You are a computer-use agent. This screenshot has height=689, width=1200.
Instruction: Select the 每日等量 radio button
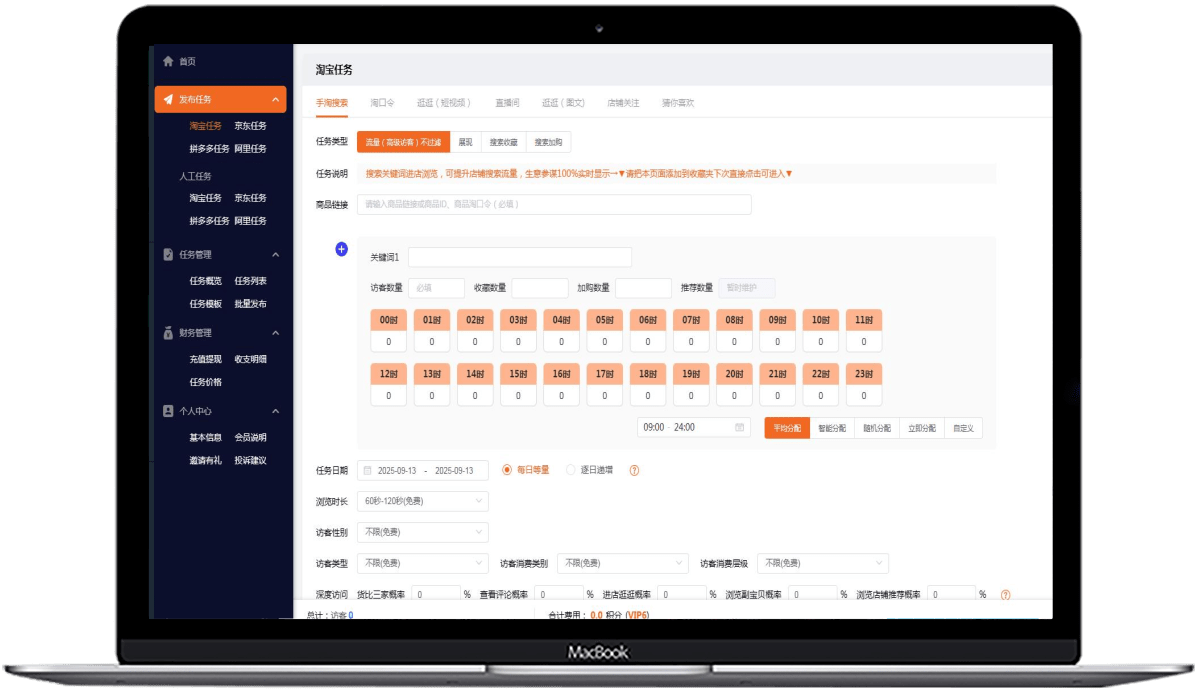click(508, 470)
